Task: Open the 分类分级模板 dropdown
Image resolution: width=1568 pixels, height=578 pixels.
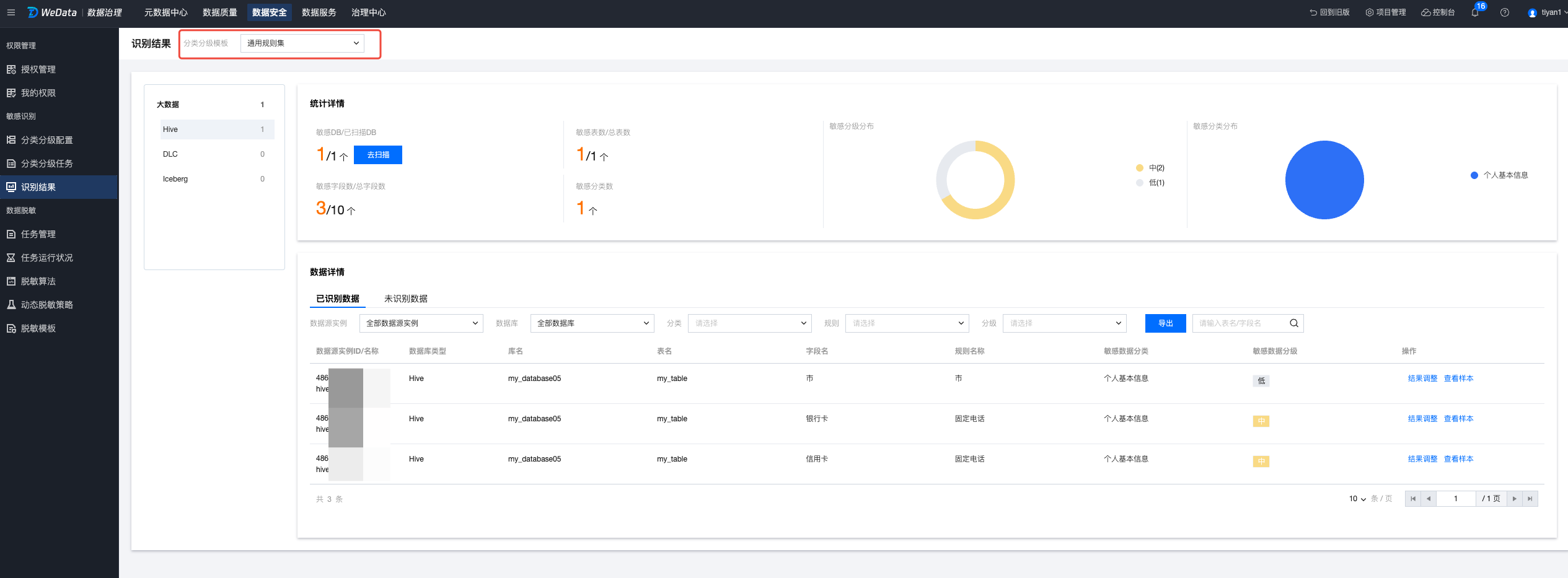Action: 302,43
